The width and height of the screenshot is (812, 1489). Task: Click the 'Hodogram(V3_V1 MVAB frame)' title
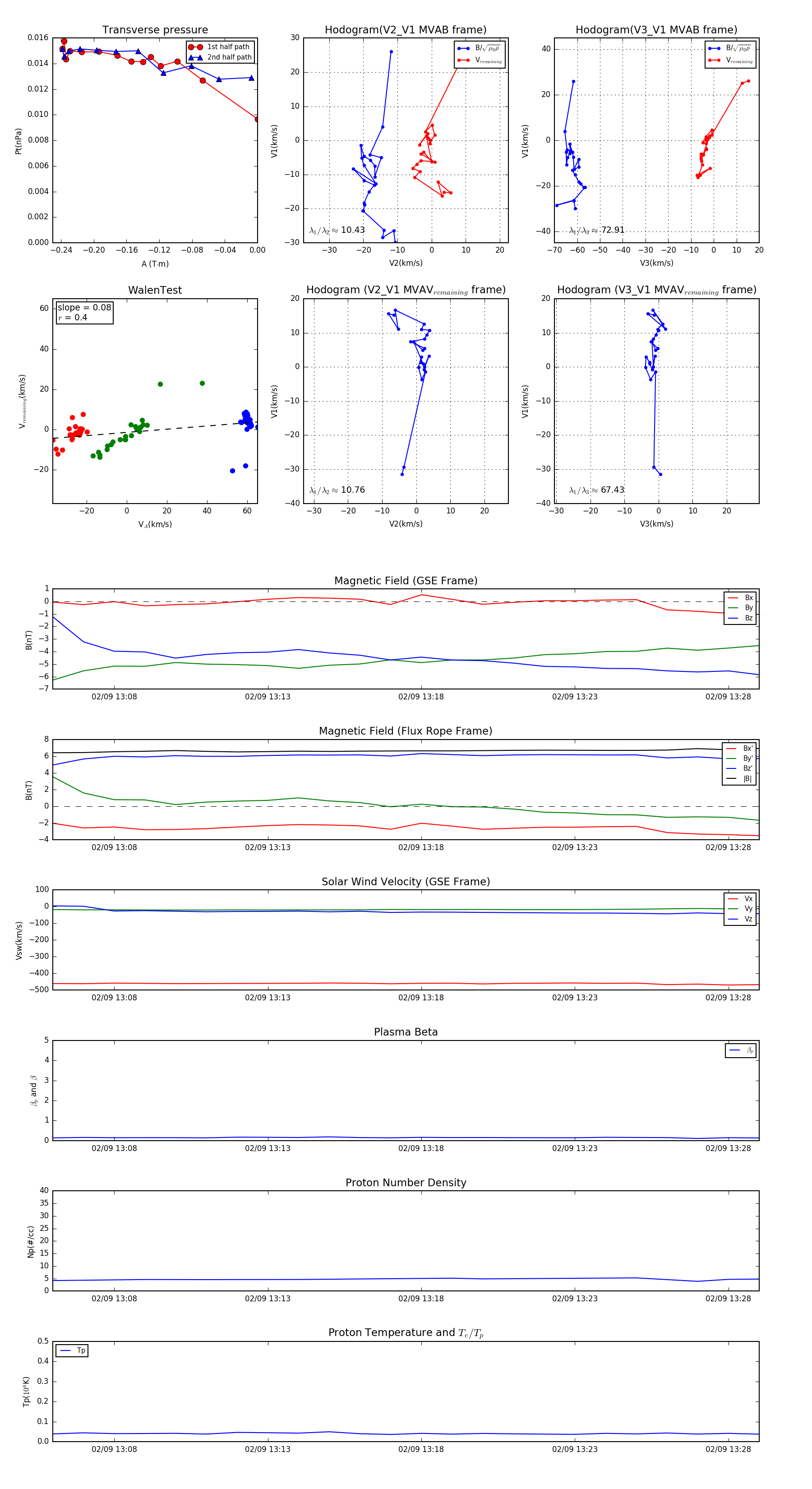coord(656,30)
